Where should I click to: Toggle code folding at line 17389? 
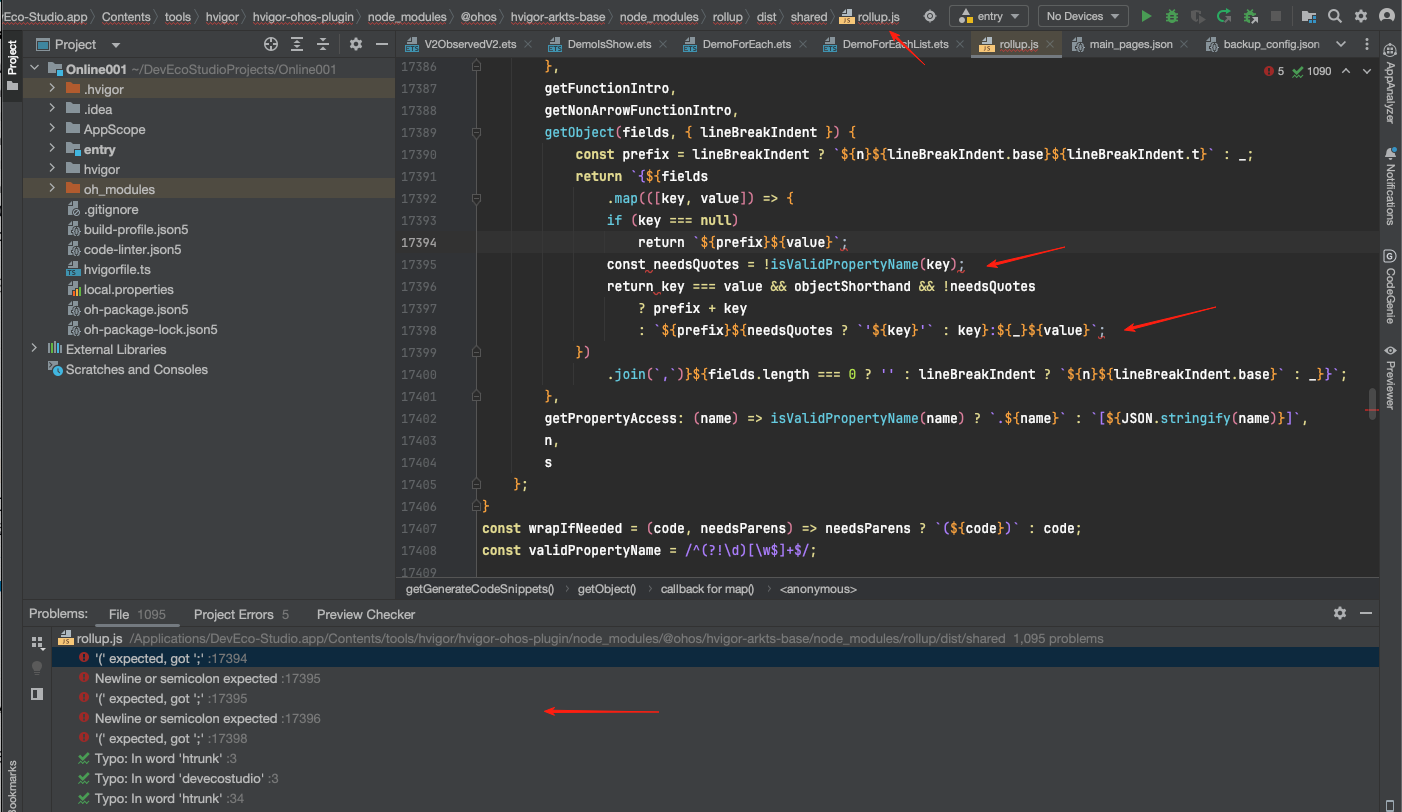click(x=476, y=132)
